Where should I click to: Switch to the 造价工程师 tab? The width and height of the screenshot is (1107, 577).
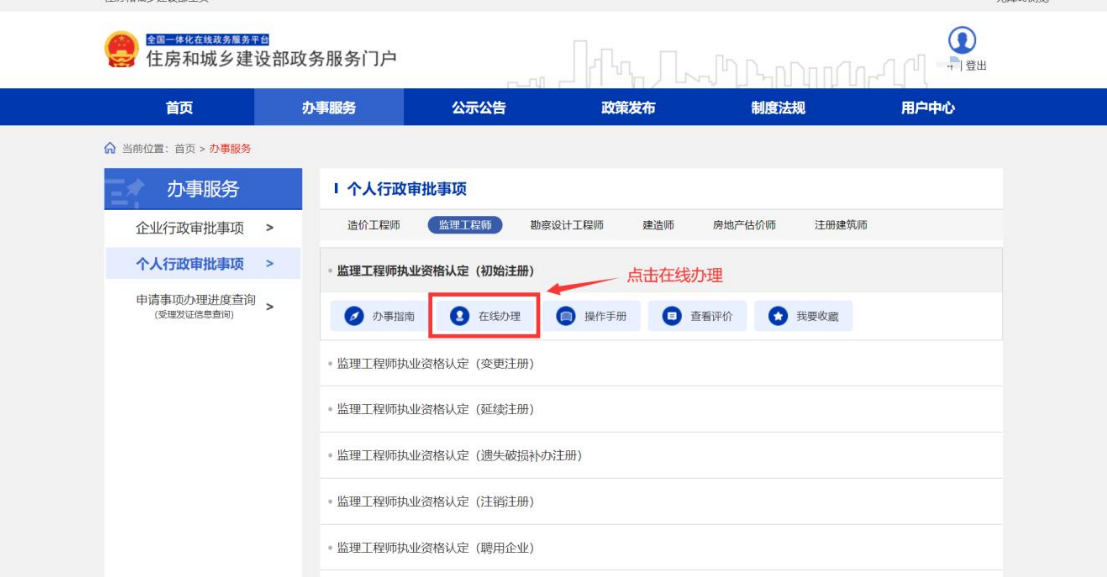[x=373, y=225]
